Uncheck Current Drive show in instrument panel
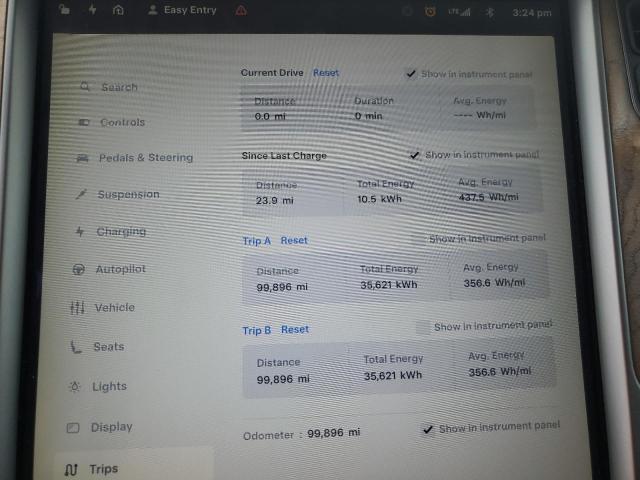The height and width of the screenshot is (480, 640). click(x=411, y=74)
